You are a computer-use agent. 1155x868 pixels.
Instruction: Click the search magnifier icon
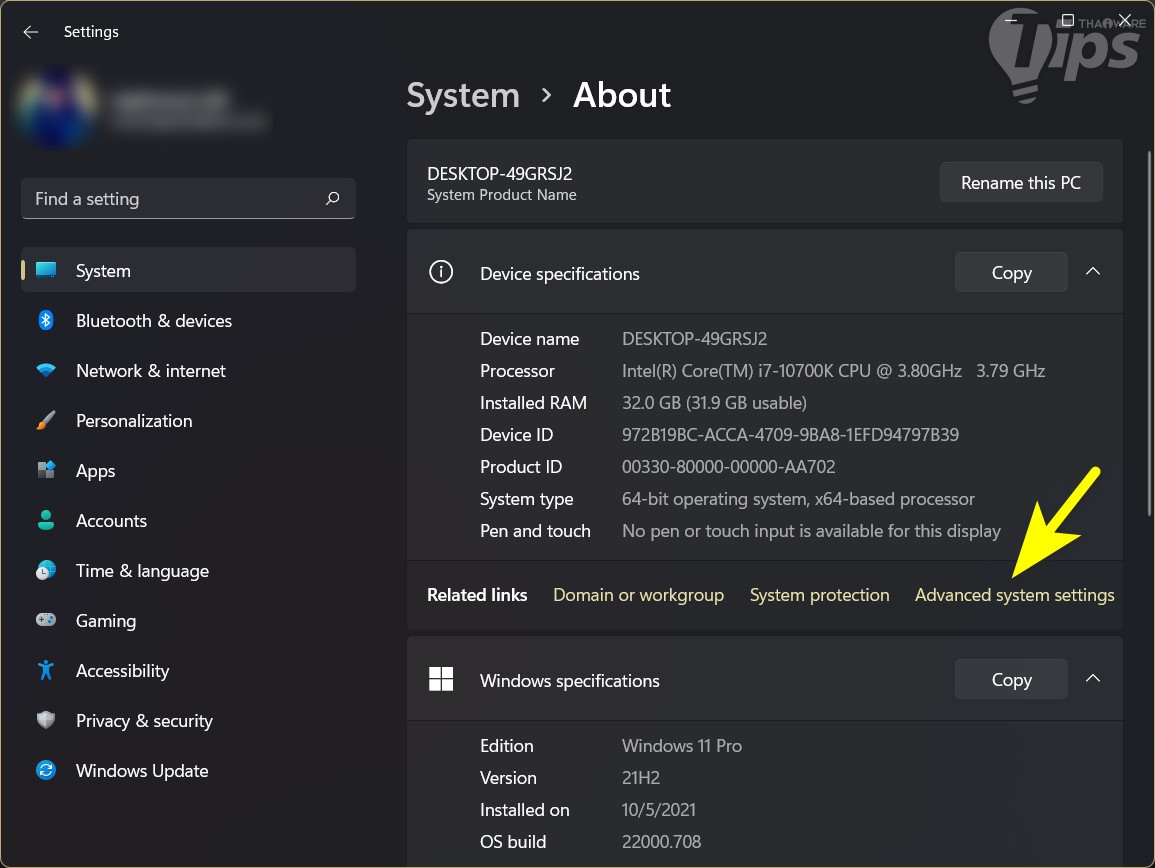(333, 199)
